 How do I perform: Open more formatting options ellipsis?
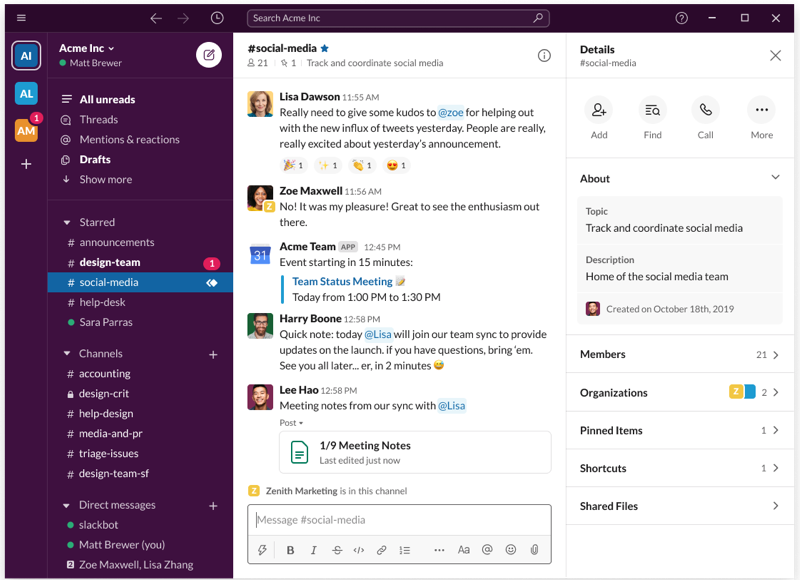(x=439, y=550)
